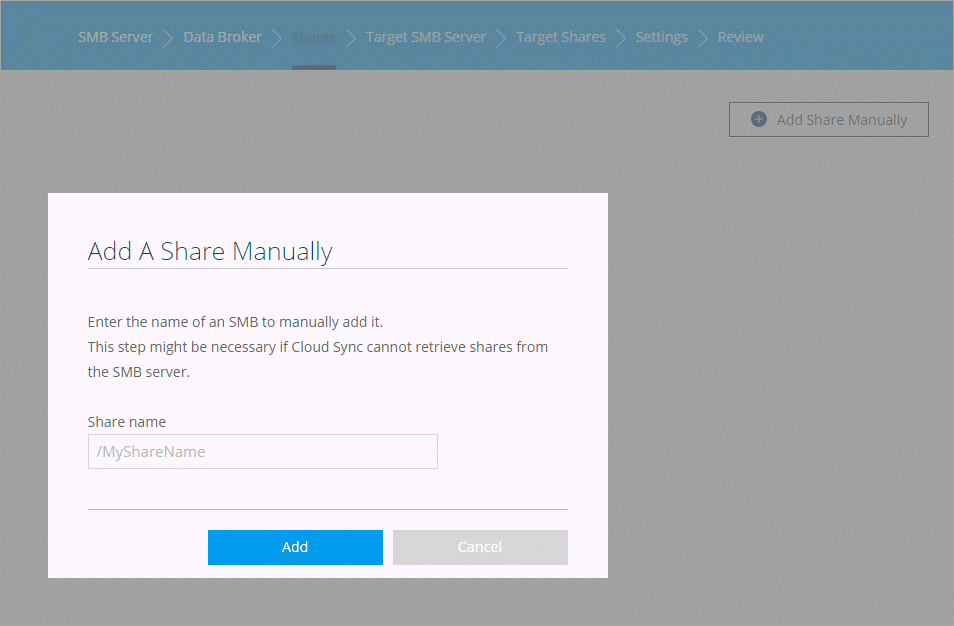
Task: Open the Settings wizard step
Action: point(661,37)
